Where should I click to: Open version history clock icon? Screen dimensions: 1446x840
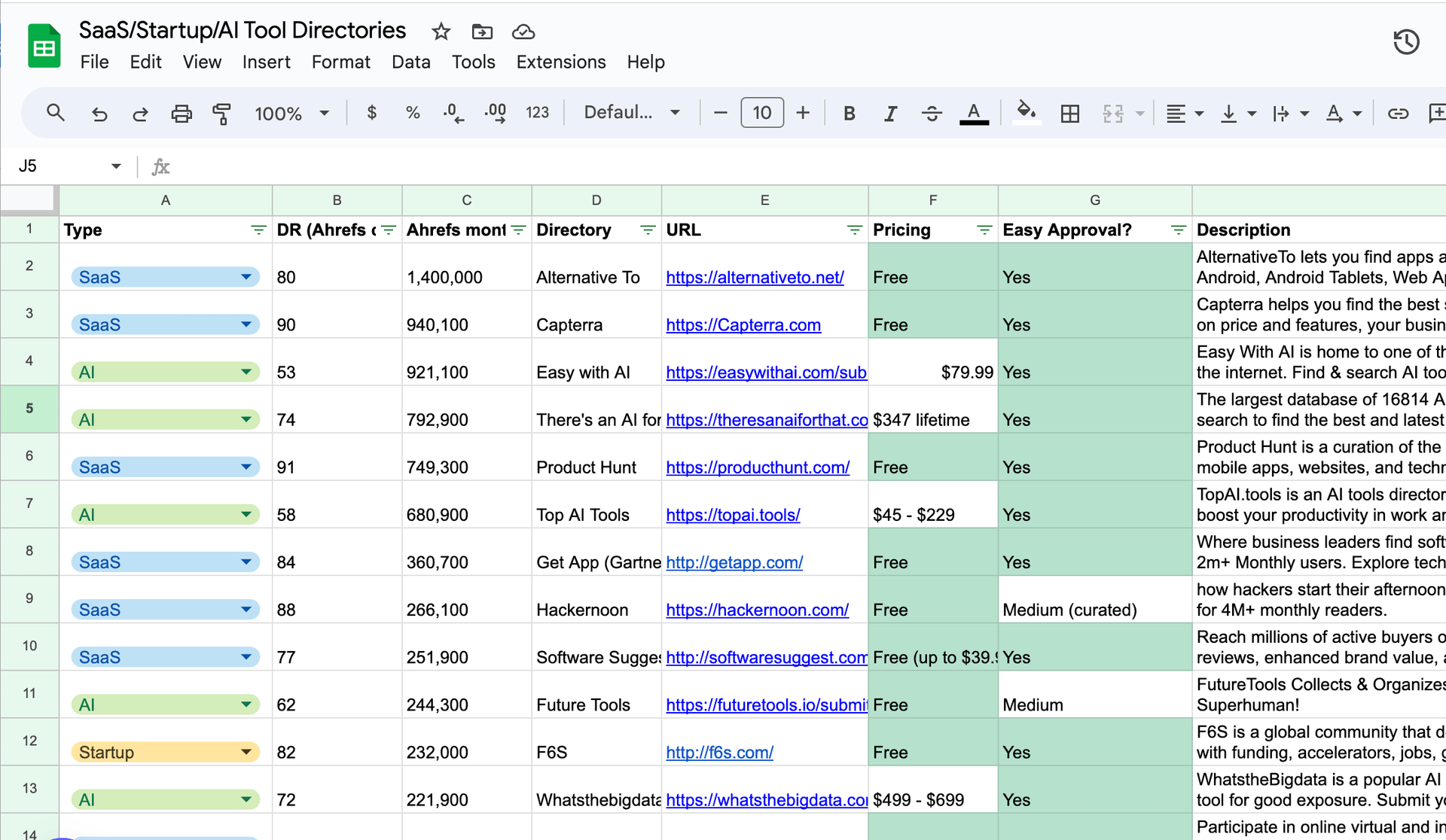tap(1405, 42)
